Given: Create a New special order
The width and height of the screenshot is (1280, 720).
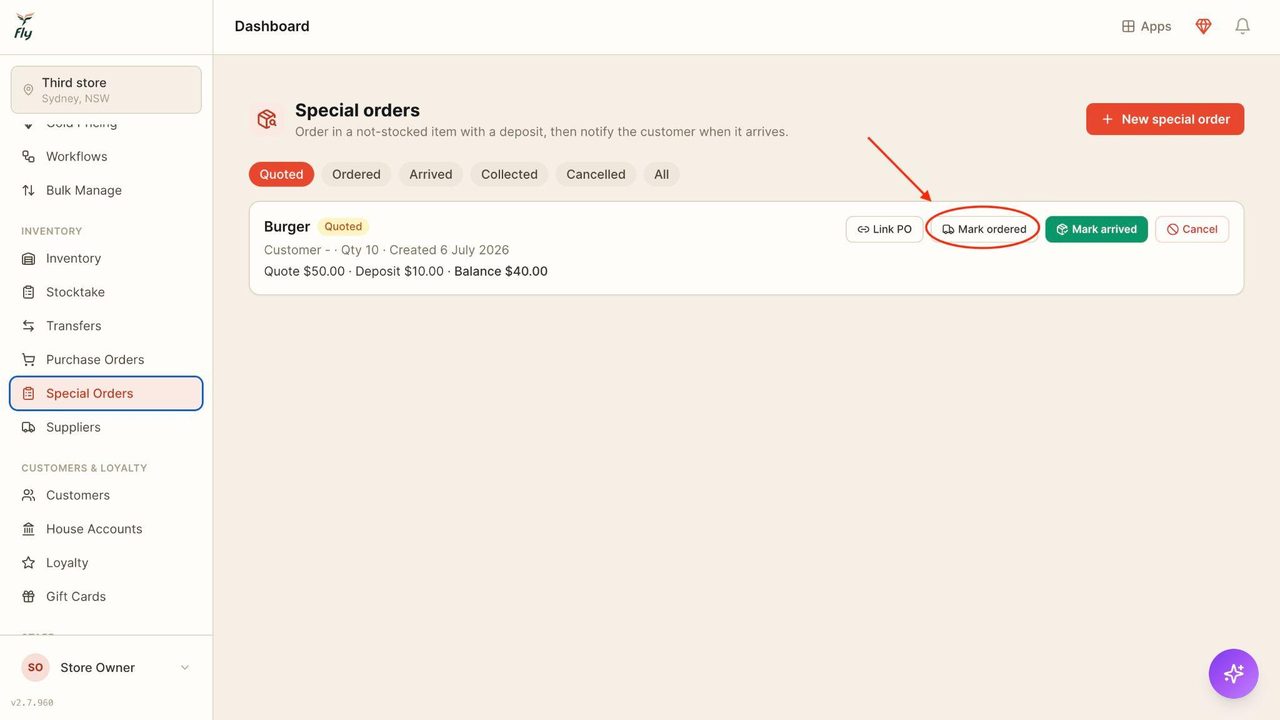Looking at the screenshot, I should [1165, 119].
